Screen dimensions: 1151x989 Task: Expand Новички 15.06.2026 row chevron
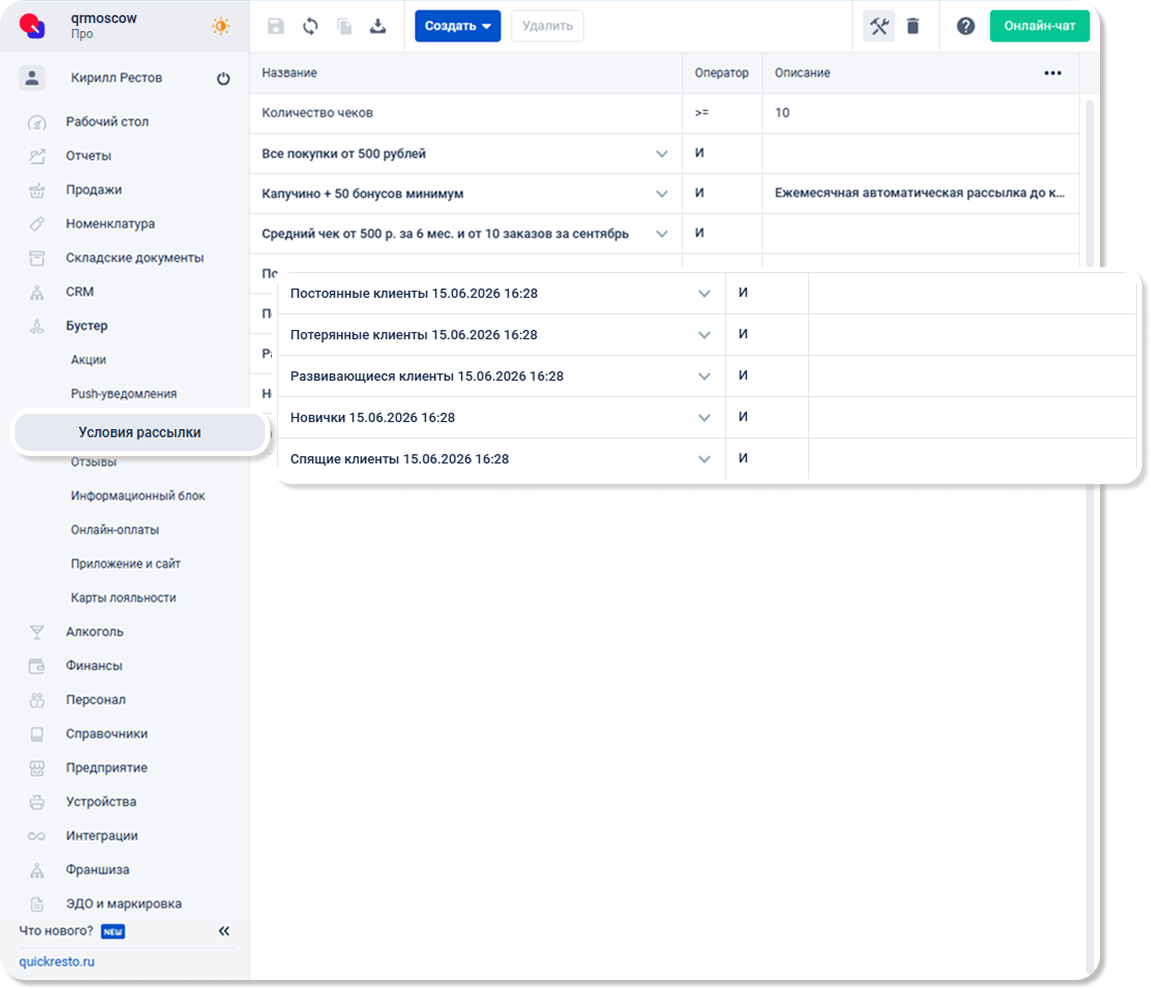tap(704, 418)
